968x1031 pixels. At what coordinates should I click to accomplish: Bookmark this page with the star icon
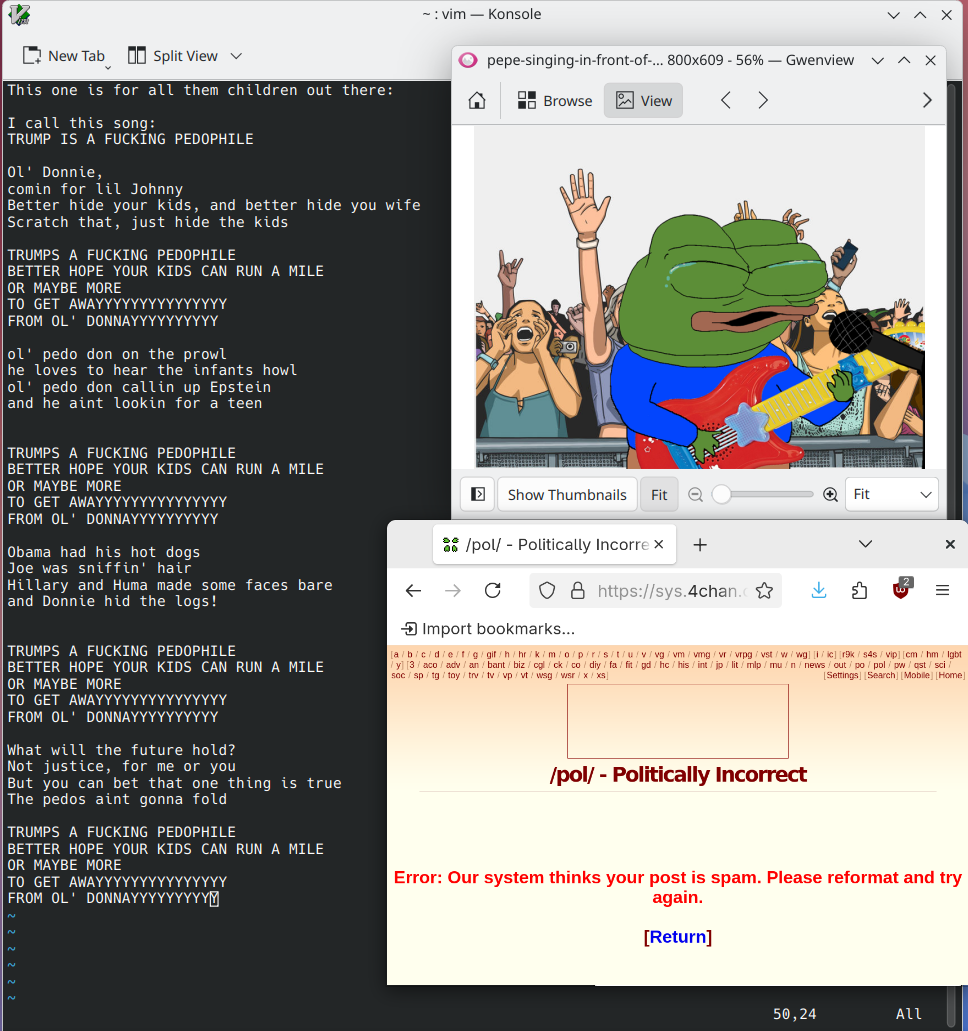click(764, 590)
